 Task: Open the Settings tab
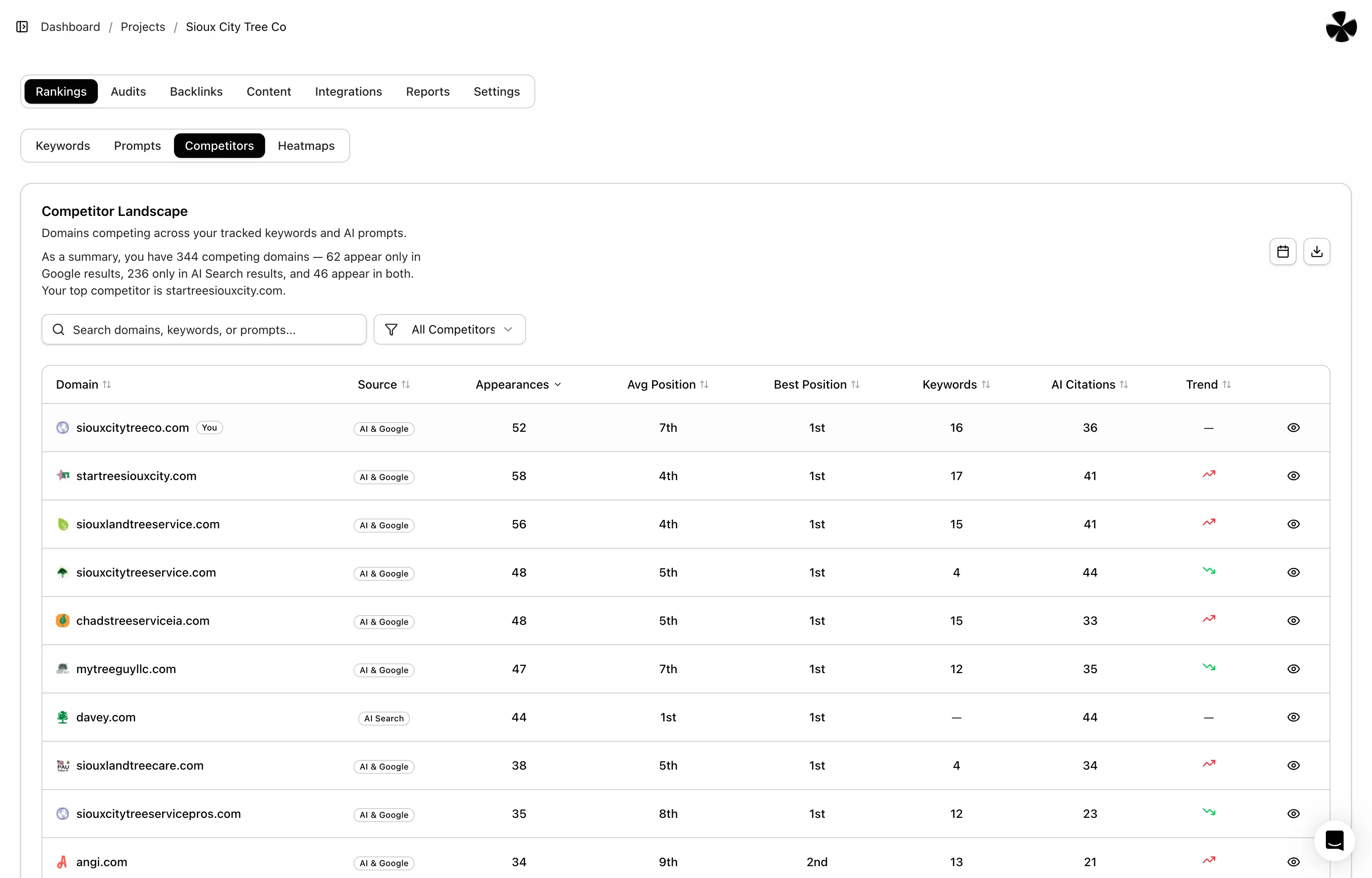pos(497,91)
